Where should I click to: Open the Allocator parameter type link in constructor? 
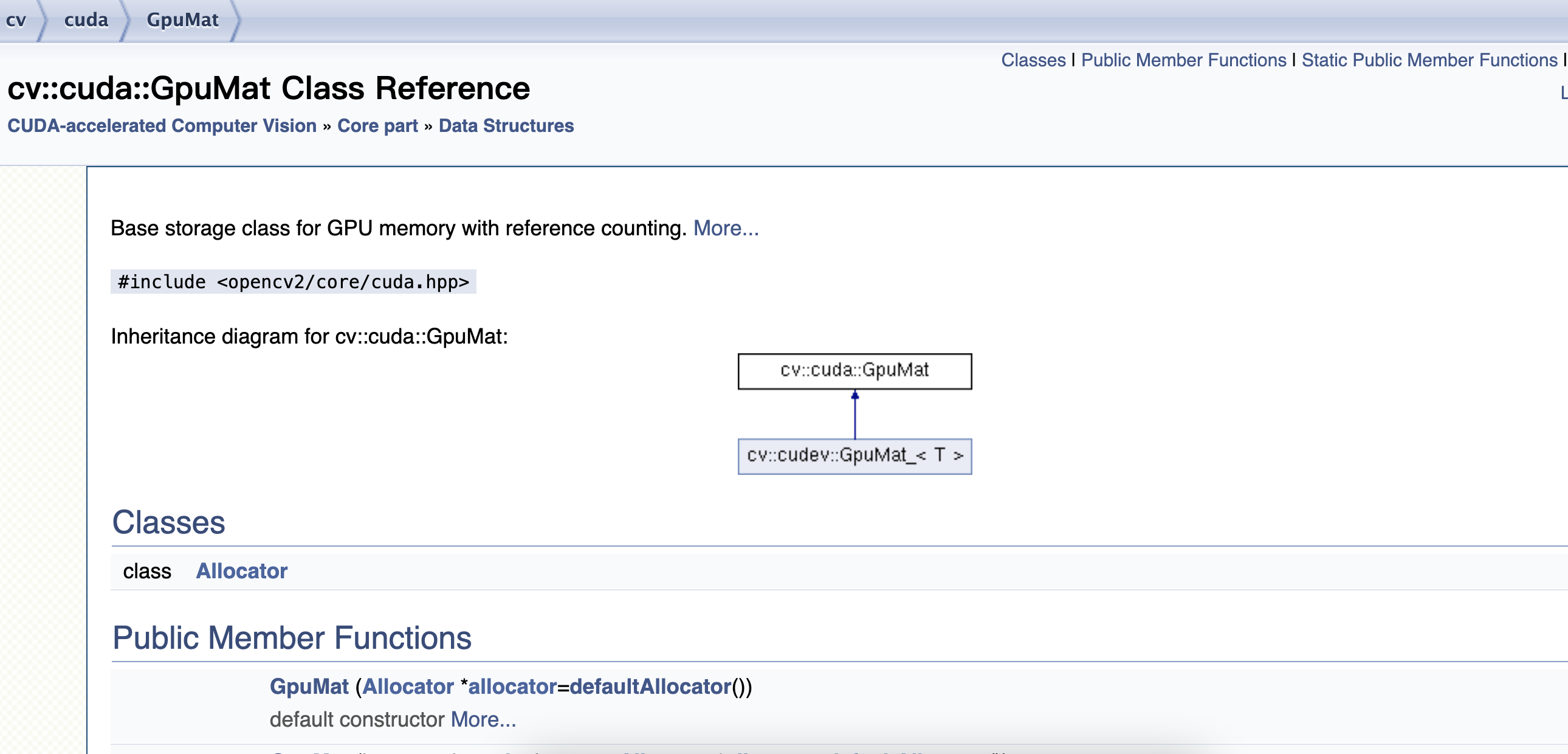pyautogui.click(x=408, y=687)
